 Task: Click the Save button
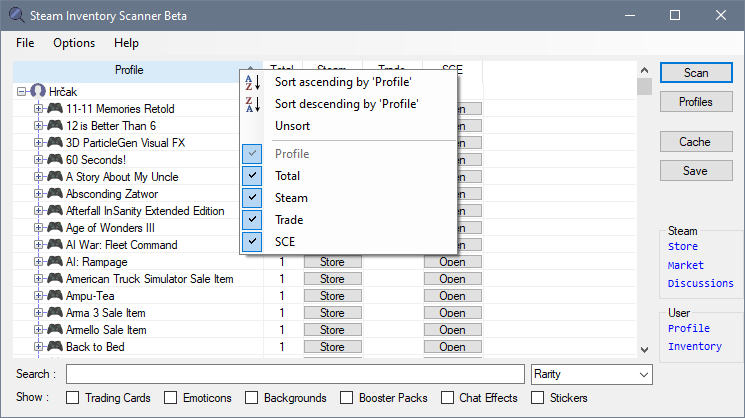pyautogui.click(x=696, y=171)
